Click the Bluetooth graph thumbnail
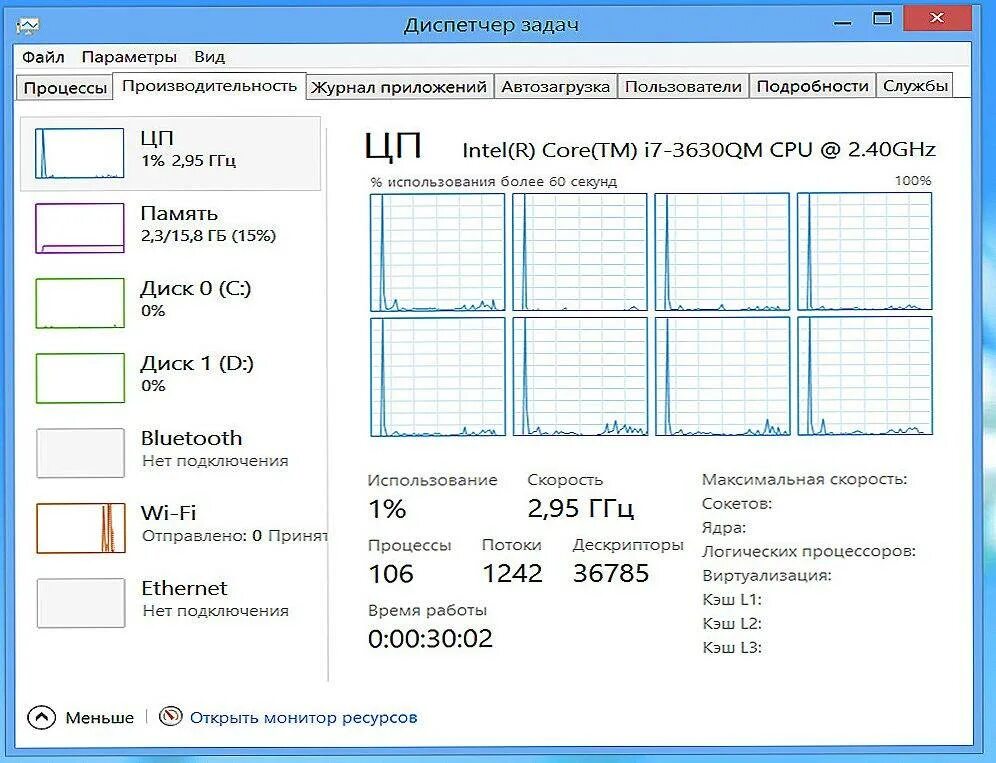The height and width of the screenshot is (763, 996). tap(80, 453)
